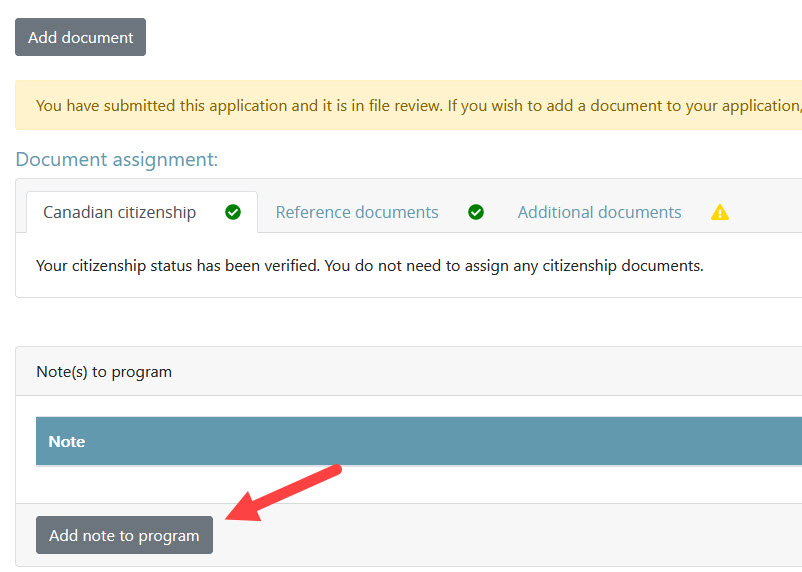Click the Note column header
Screen dimensions: 802x572
67,441
